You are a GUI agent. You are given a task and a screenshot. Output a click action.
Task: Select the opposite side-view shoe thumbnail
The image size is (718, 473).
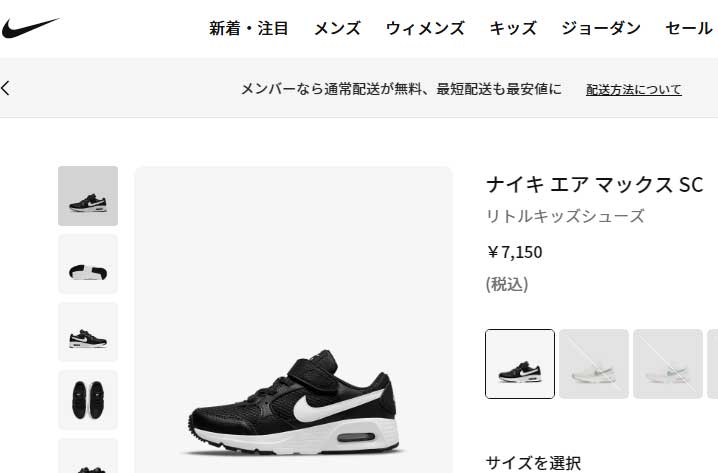(88, 332)
